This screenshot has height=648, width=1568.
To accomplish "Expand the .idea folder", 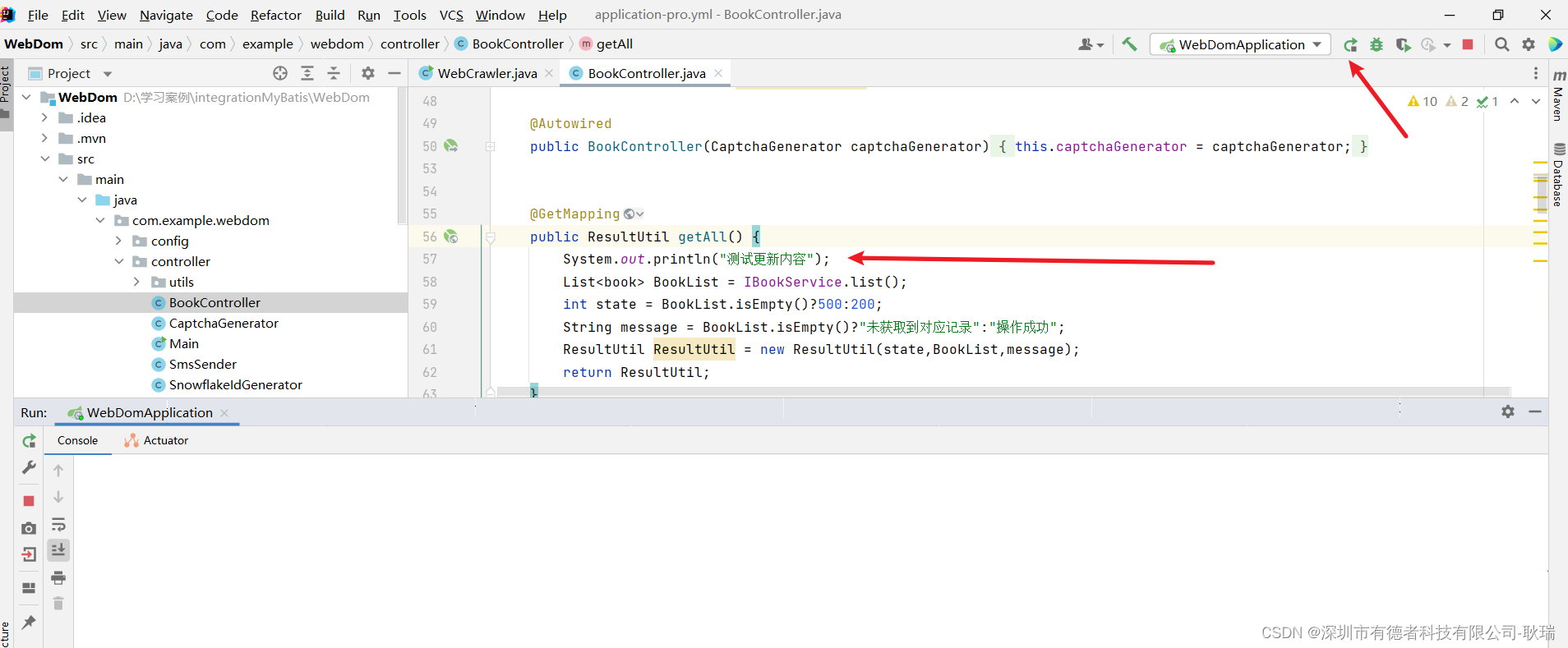I will click(x=44, y=117).
